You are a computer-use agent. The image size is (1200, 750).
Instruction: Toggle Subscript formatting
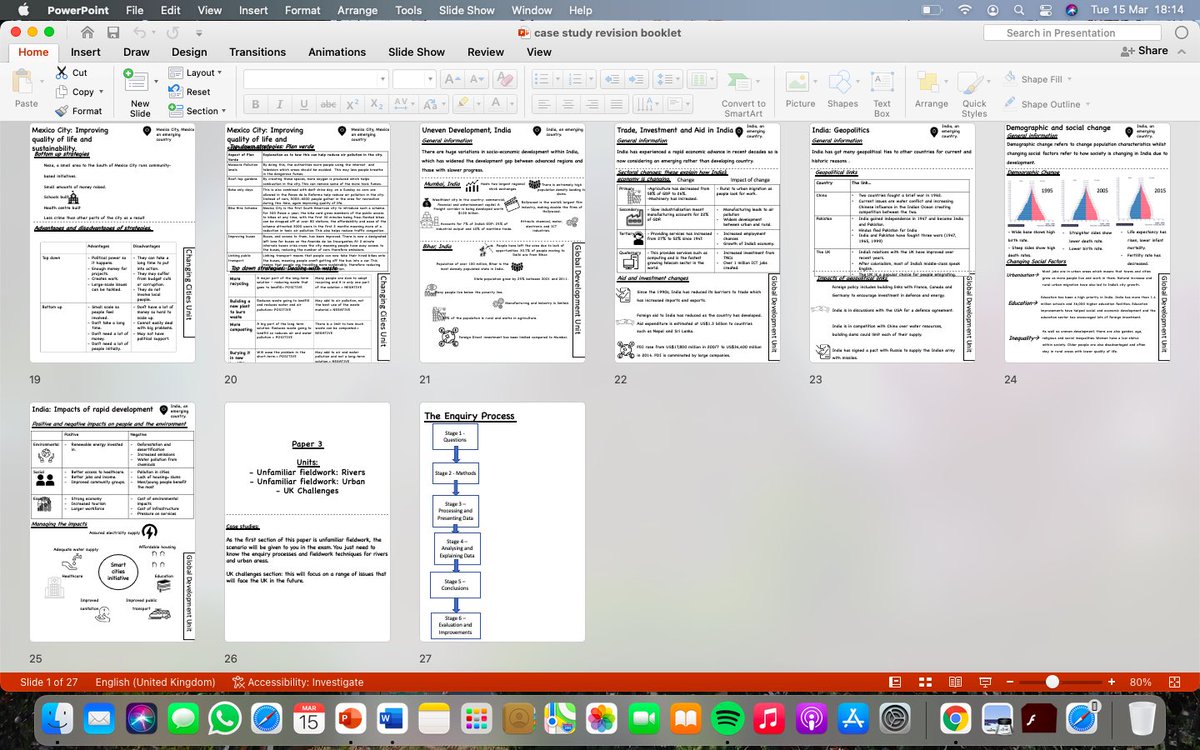coord(377,105)
